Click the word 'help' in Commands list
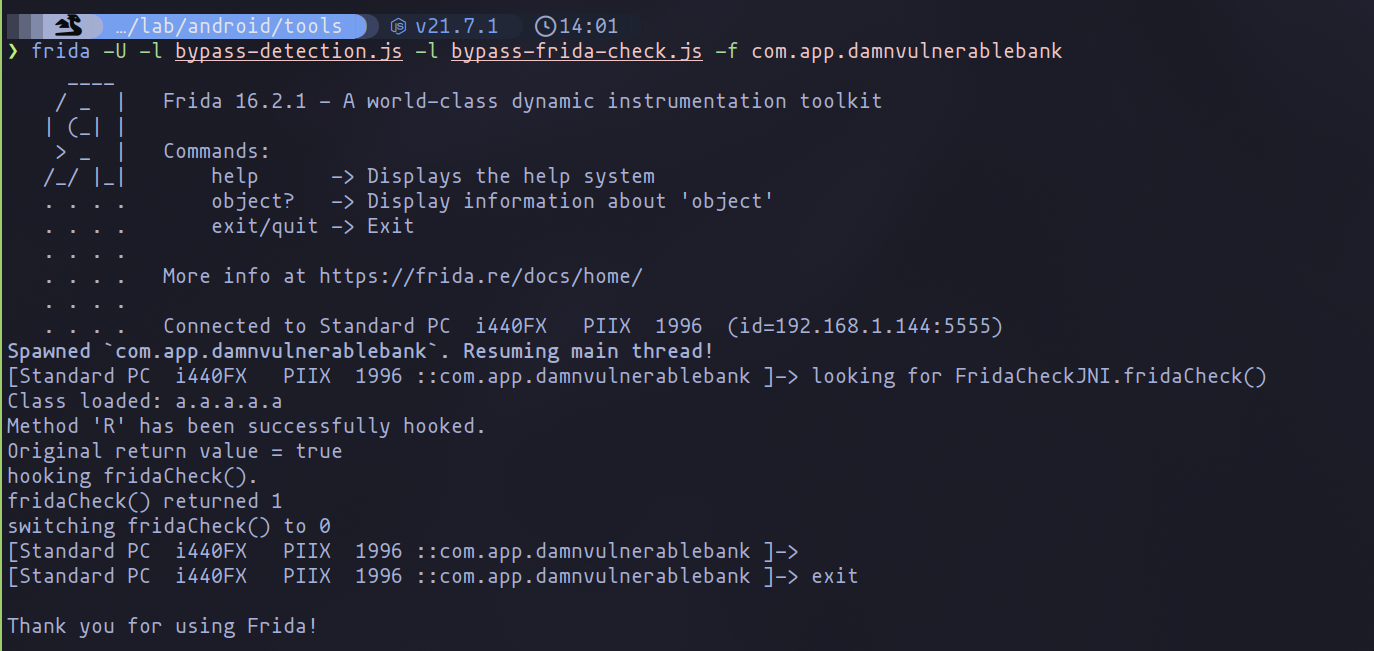1374x651 pixels. pos(235,176)
